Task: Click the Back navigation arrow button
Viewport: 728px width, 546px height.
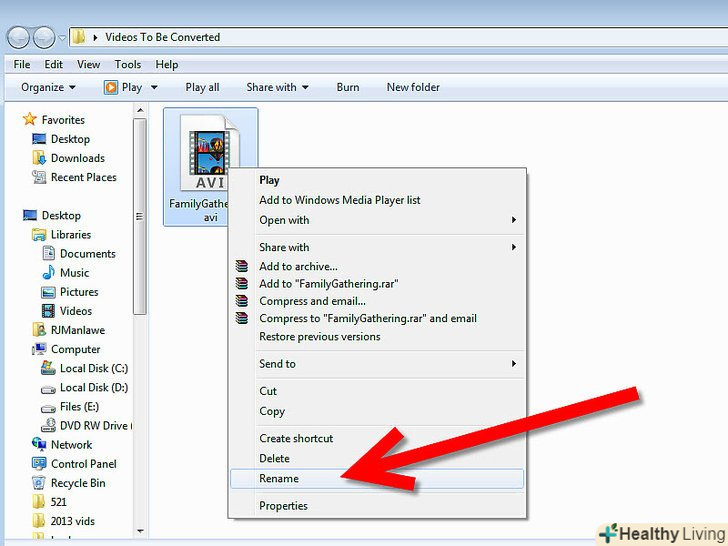Action: 19,38
